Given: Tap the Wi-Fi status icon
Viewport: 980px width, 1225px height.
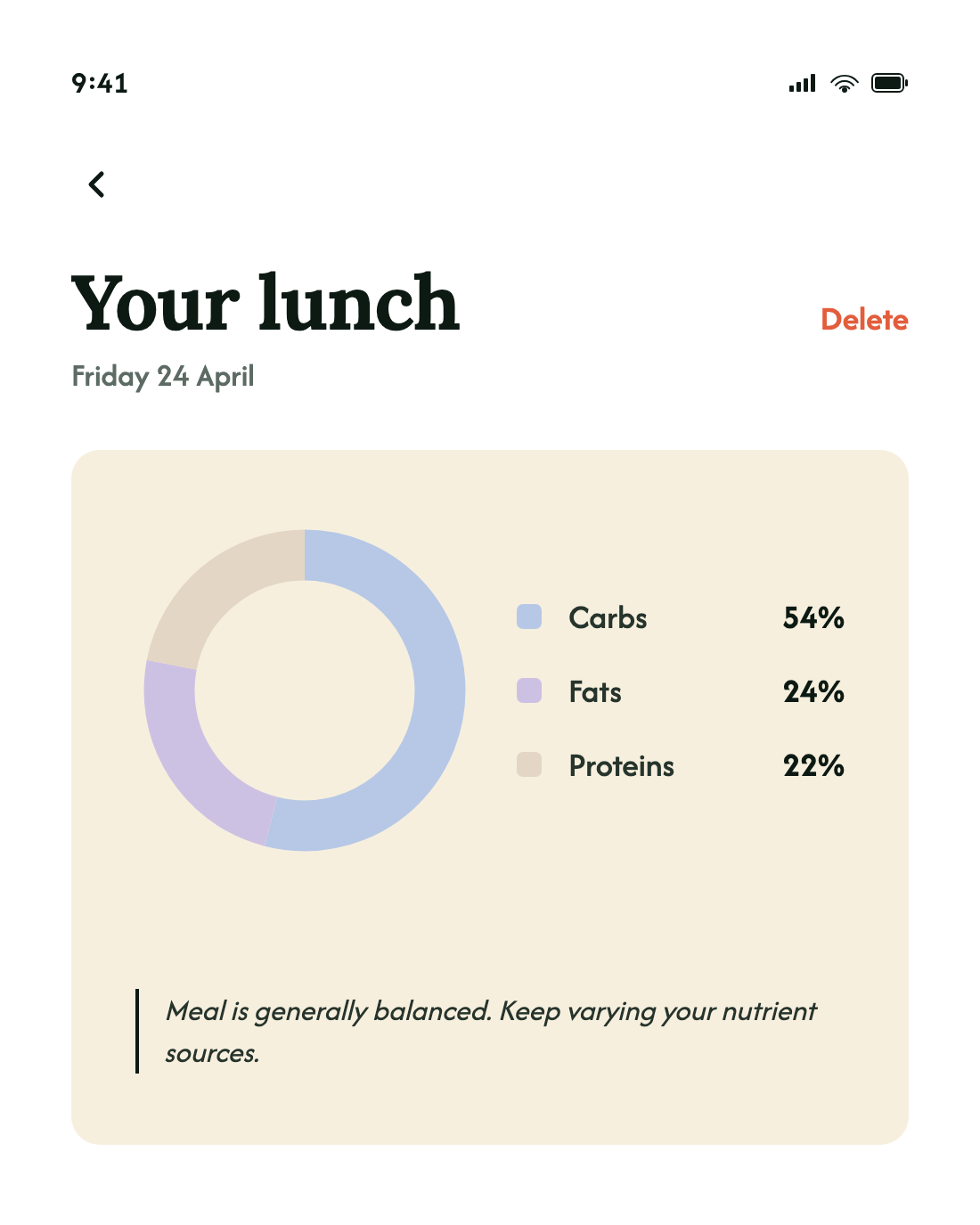Looking at the screenshot, I should pyautogui.click(x=844, y=84).
